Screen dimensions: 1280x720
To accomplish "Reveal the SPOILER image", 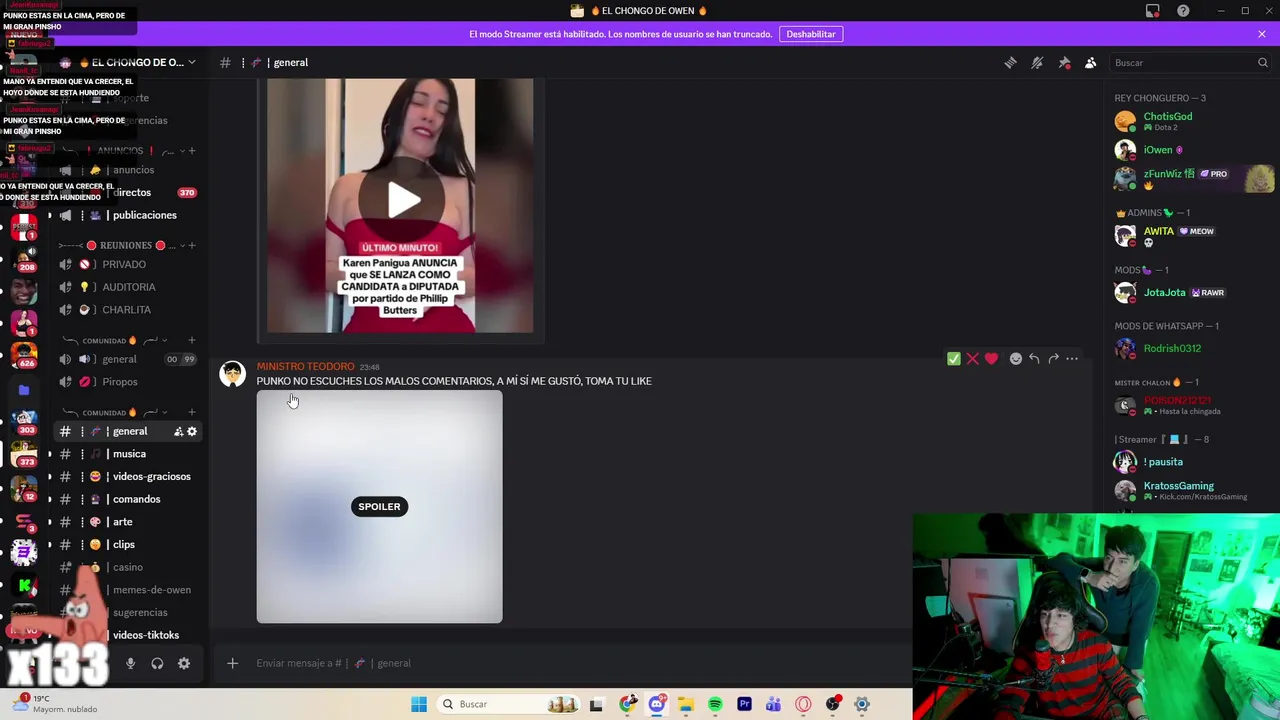I will (379, 506).
